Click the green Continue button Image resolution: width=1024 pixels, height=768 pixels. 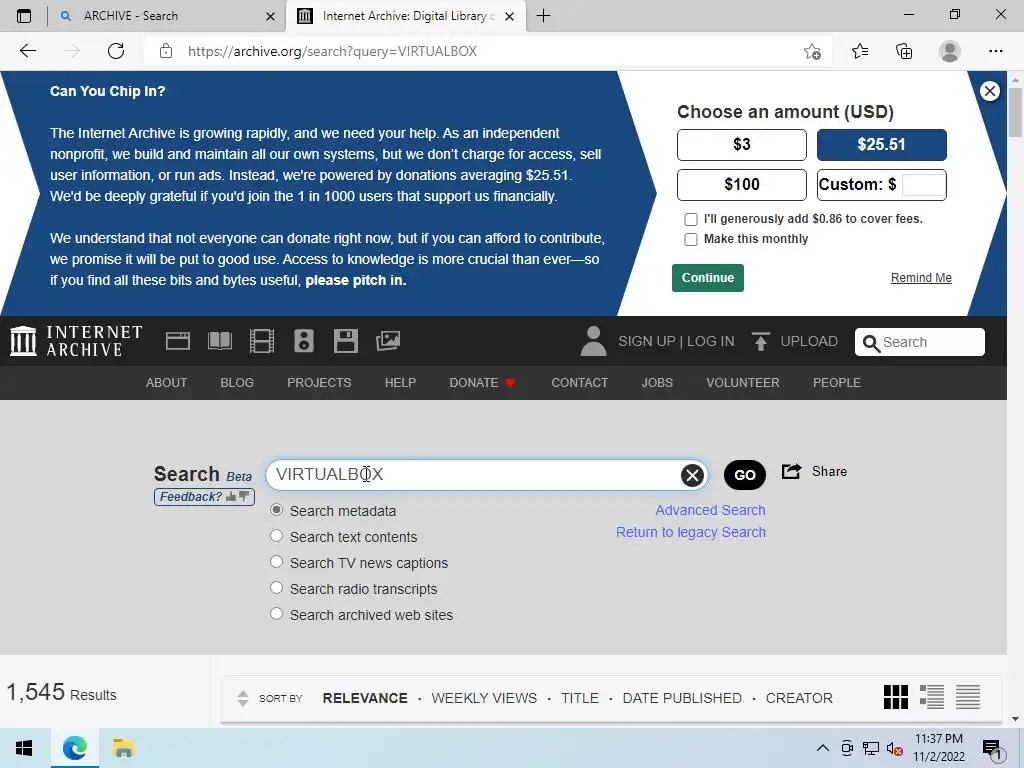pos(708,278)
